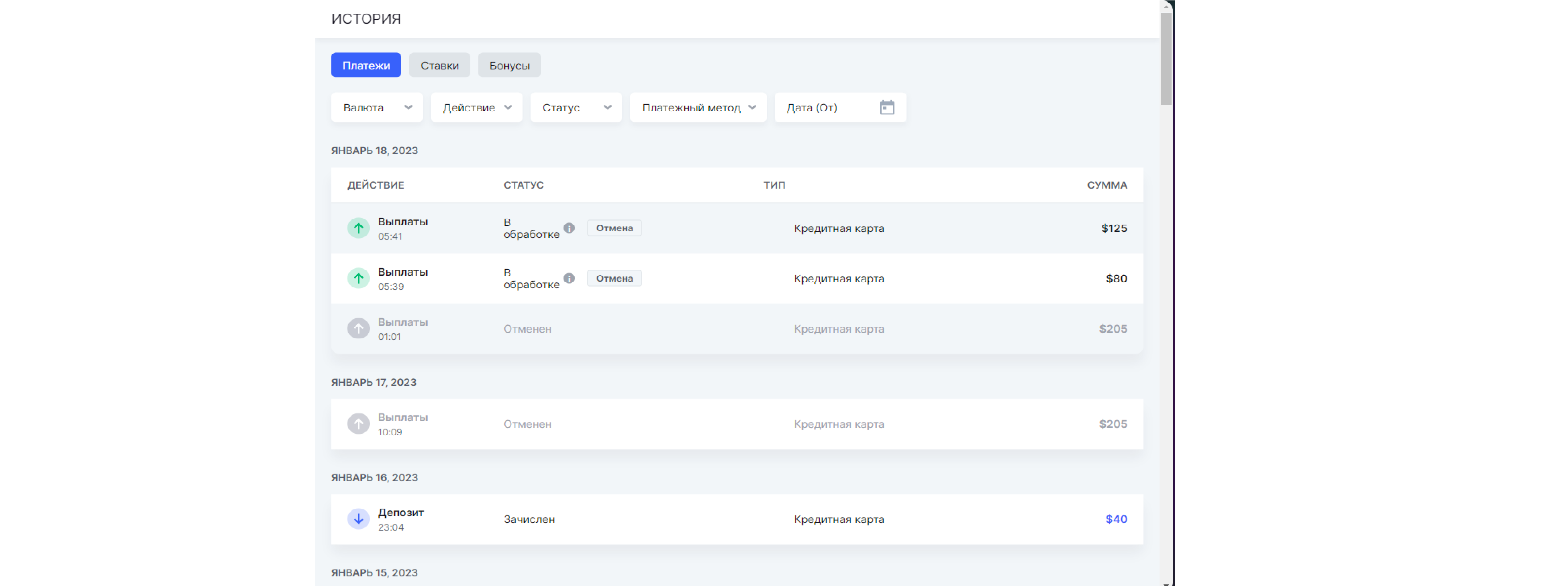This screenshot has height=586, width=1568.
Task: Click the $40 deposit amount
Action: click(1116, 519)
